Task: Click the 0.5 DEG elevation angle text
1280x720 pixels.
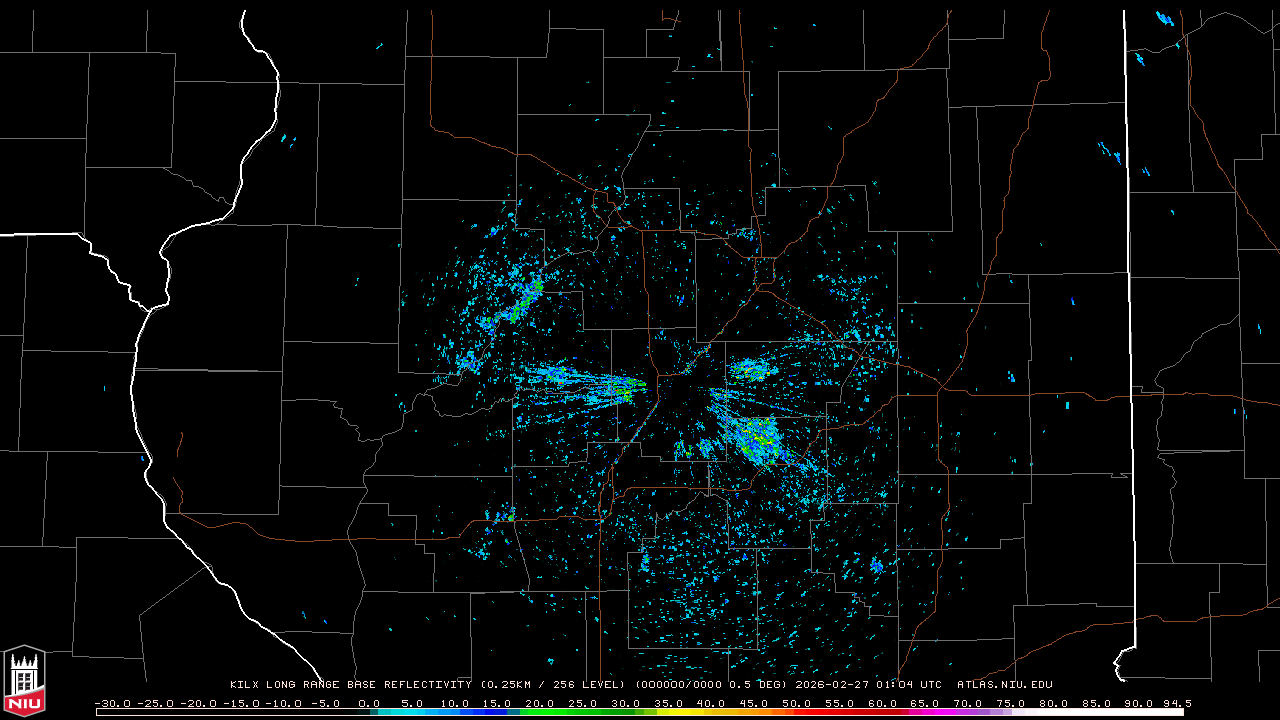Action: click(767, 685)
